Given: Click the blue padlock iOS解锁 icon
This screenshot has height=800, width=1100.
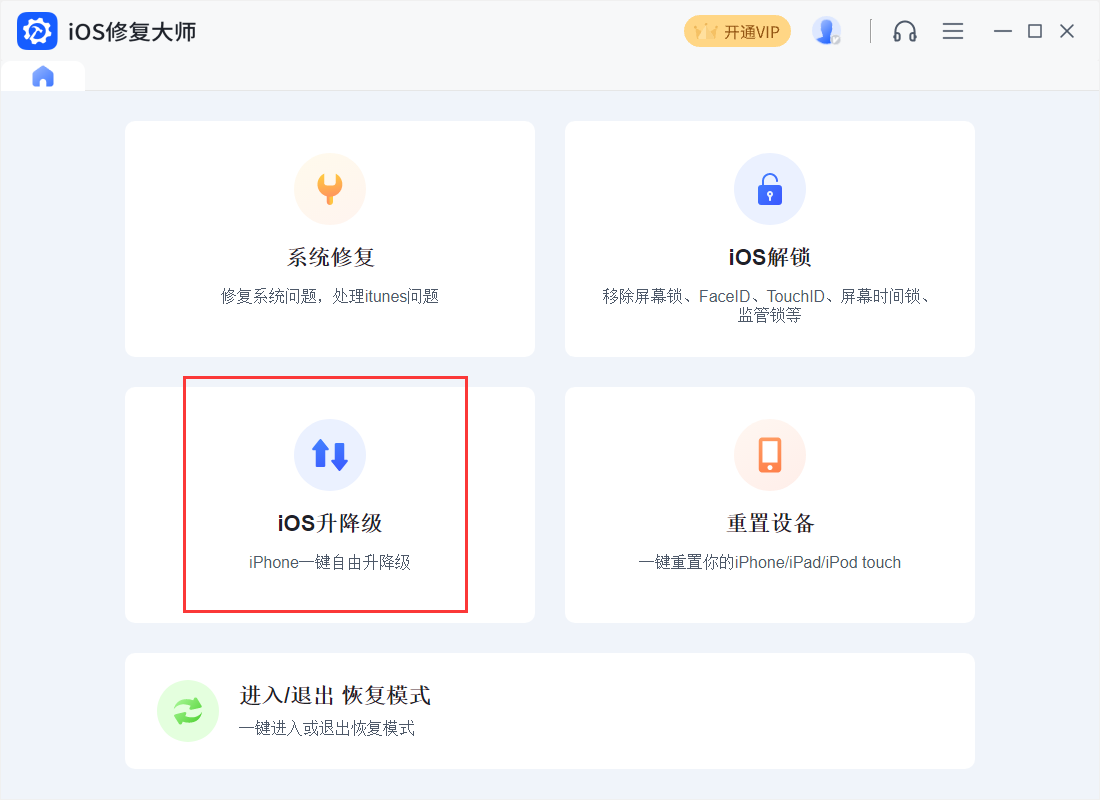Looking at the screenshot, I should pyautogui.click(x=769, y=189).
